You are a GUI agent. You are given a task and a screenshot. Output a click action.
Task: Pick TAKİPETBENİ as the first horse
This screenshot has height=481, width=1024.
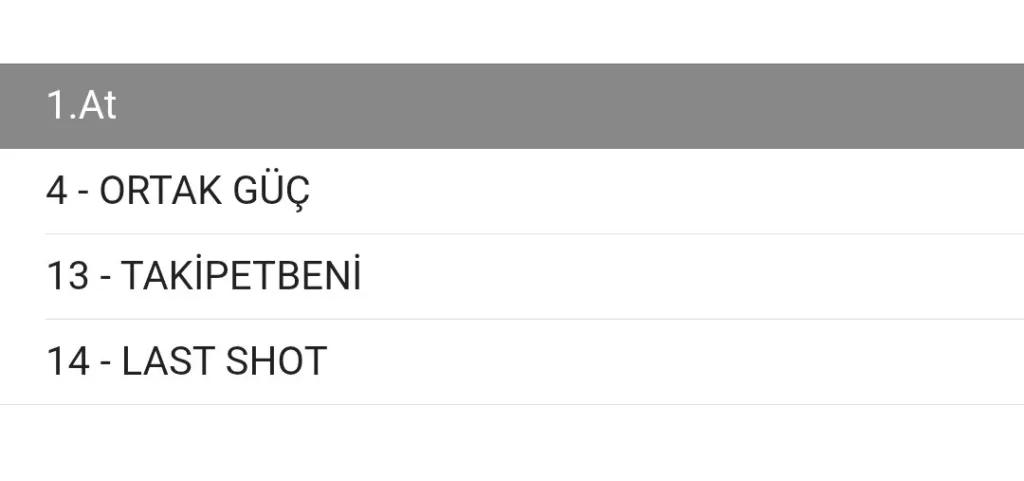[x=203, y=276]
